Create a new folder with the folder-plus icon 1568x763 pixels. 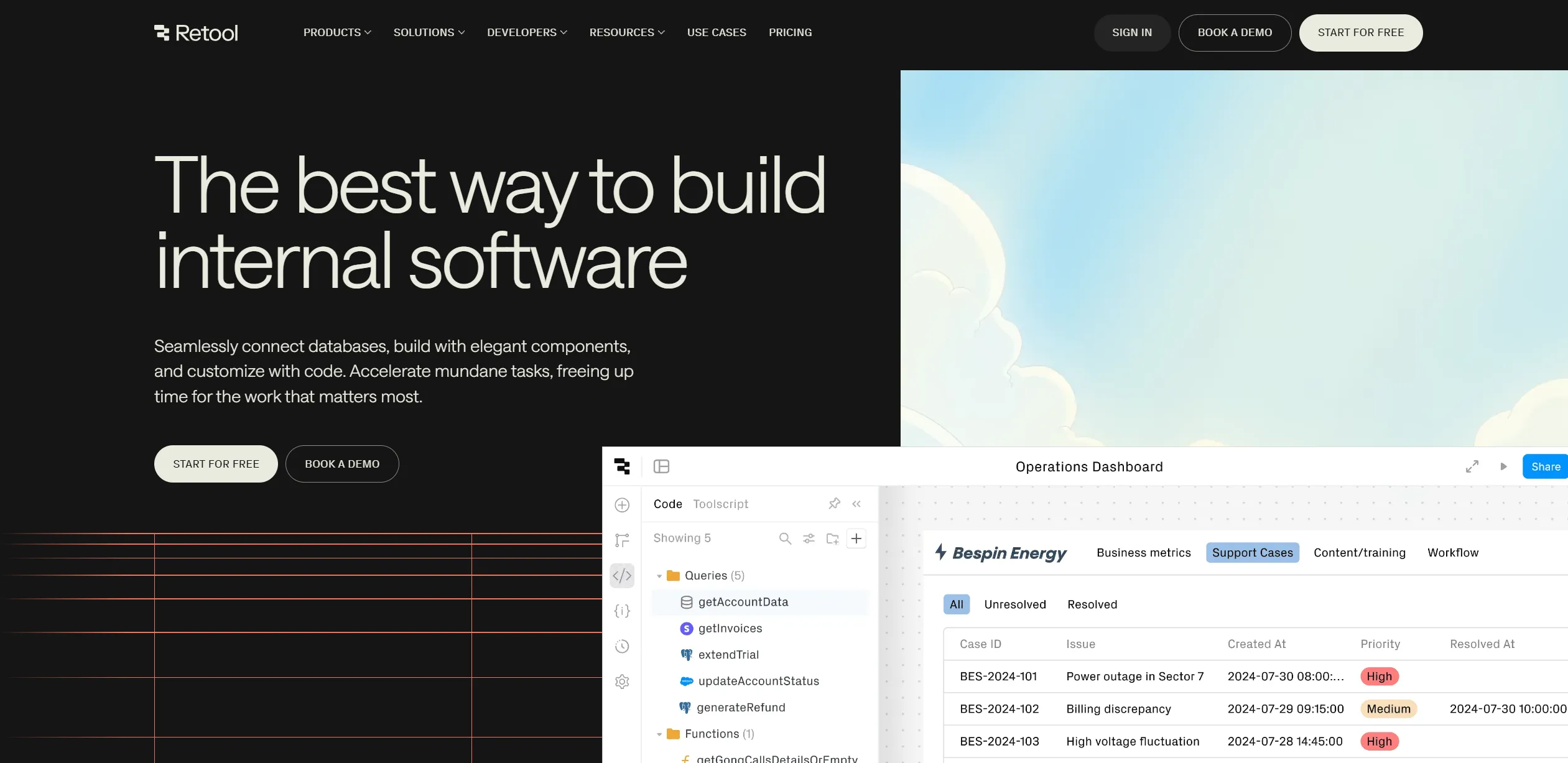coord(832,538)
